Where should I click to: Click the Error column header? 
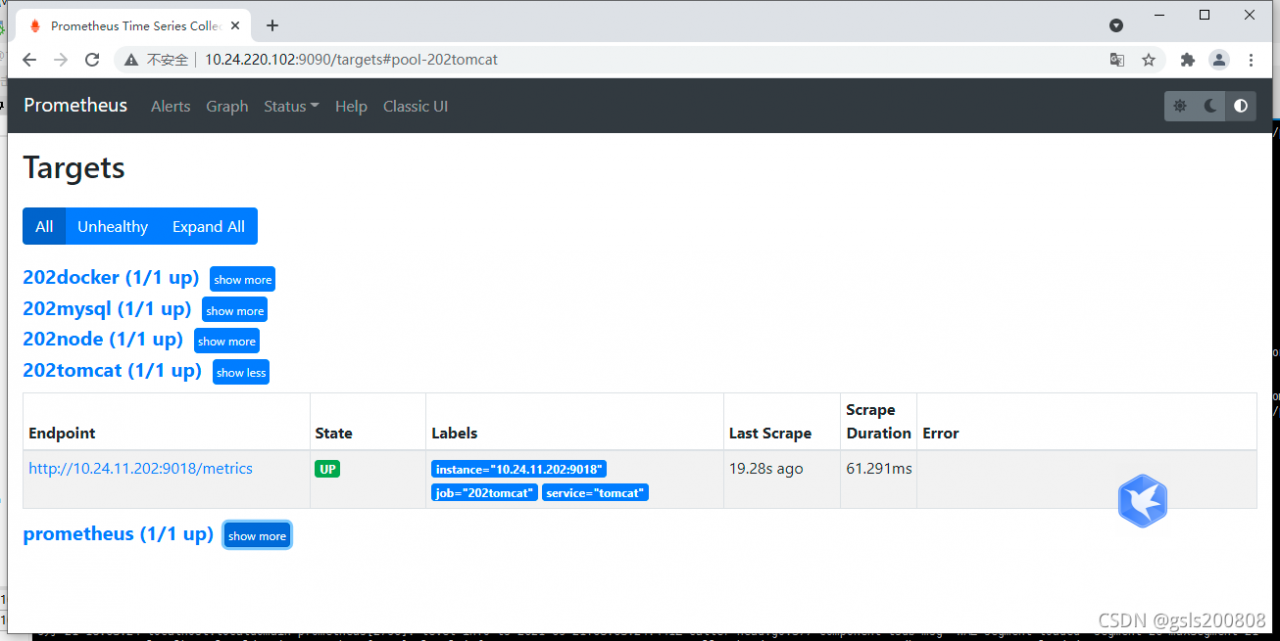pyautogui.click(x=941, y=433)
